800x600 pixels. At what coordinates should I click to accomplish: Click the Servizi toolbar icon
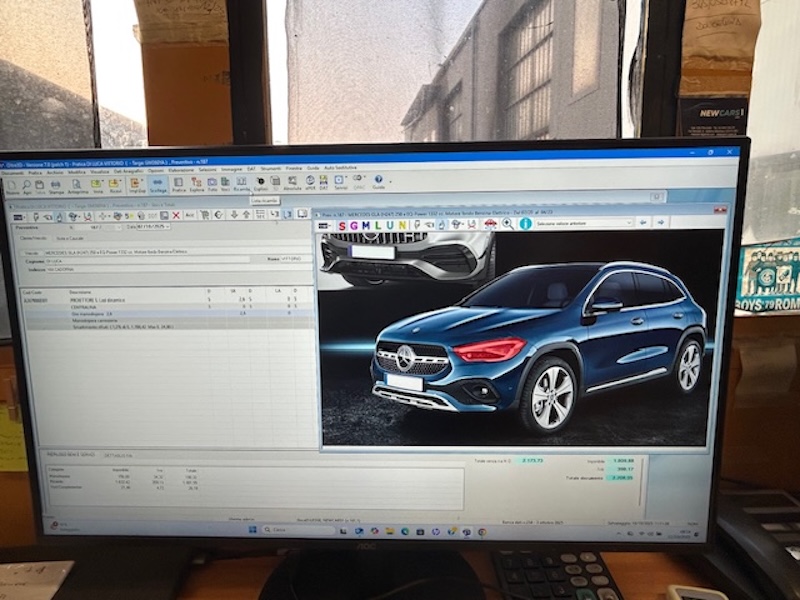coord(340,183)
